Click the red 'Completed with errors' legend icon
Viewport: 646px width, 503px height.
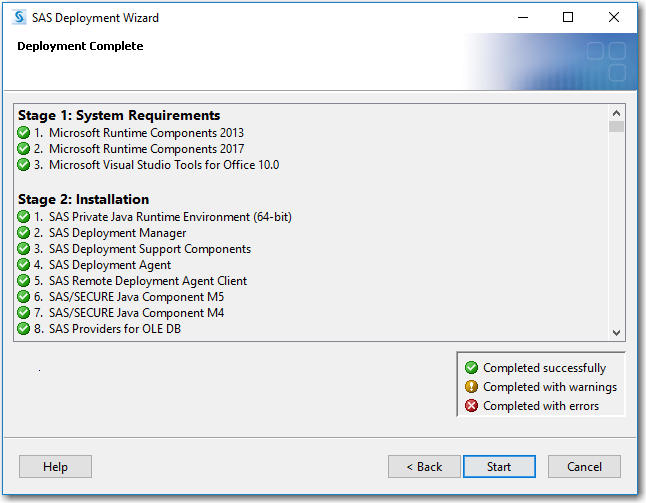472,406
